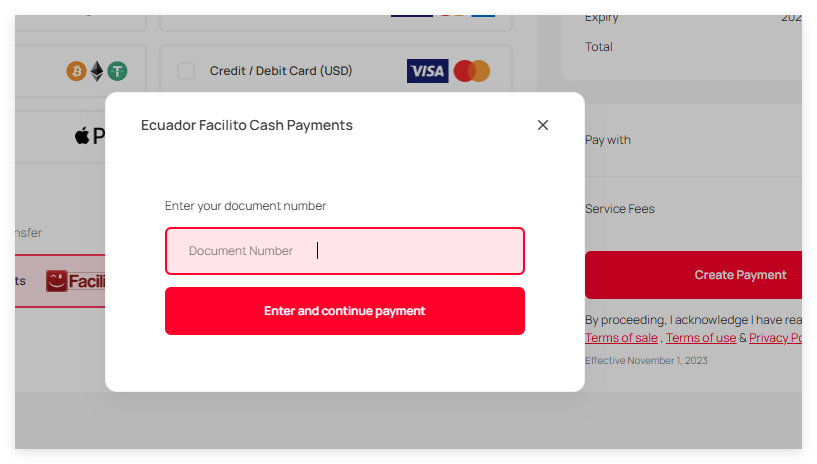Open the Privacy Policy link

pyautogui.click(x=775, y=338)
